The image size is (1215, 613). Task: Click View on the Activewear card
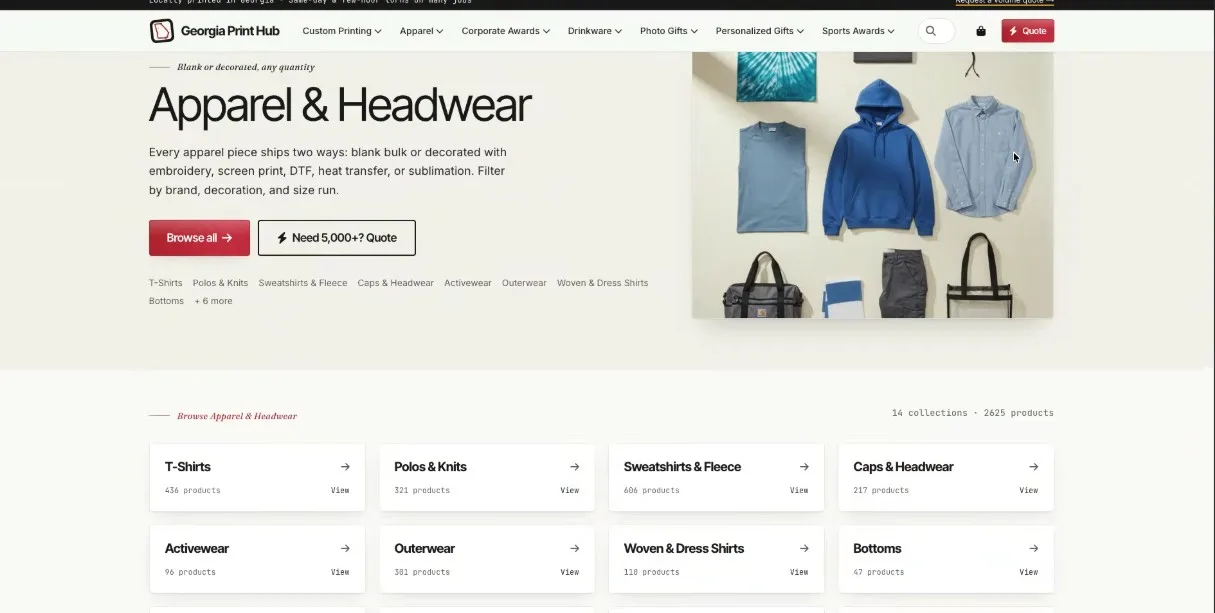tap(340, 572)
